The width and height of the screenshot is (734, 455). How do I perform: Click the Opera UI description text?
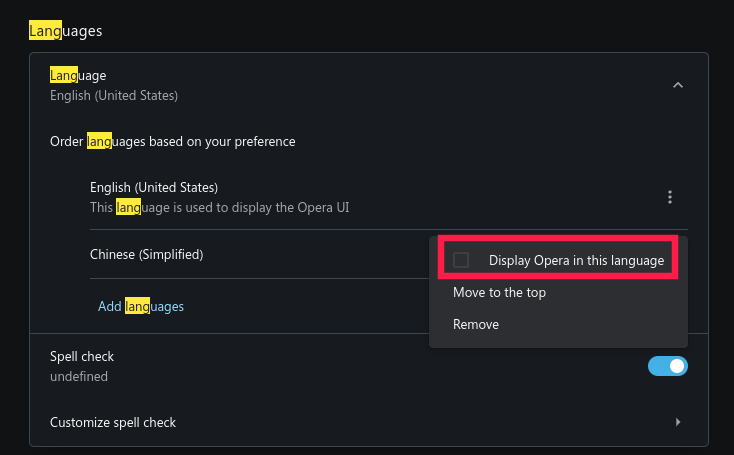point(219,208)
